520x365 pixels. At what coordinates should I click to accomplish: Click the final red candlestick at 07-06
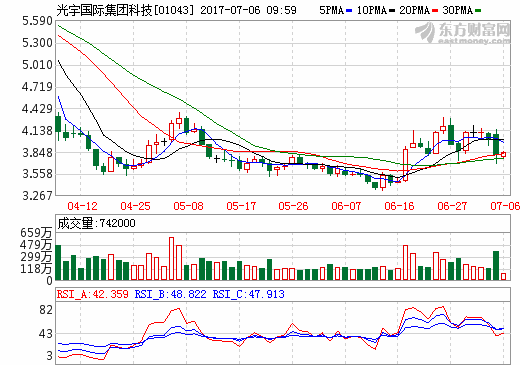point(503,154)
